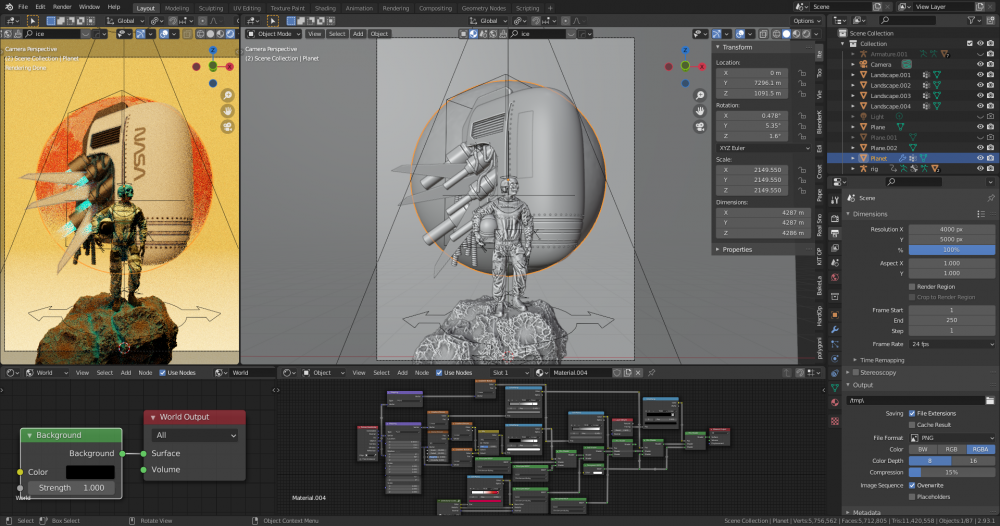Click the pan hand gizmo in left viewport
Screen dimensions: 1000x526
[228, 111]
